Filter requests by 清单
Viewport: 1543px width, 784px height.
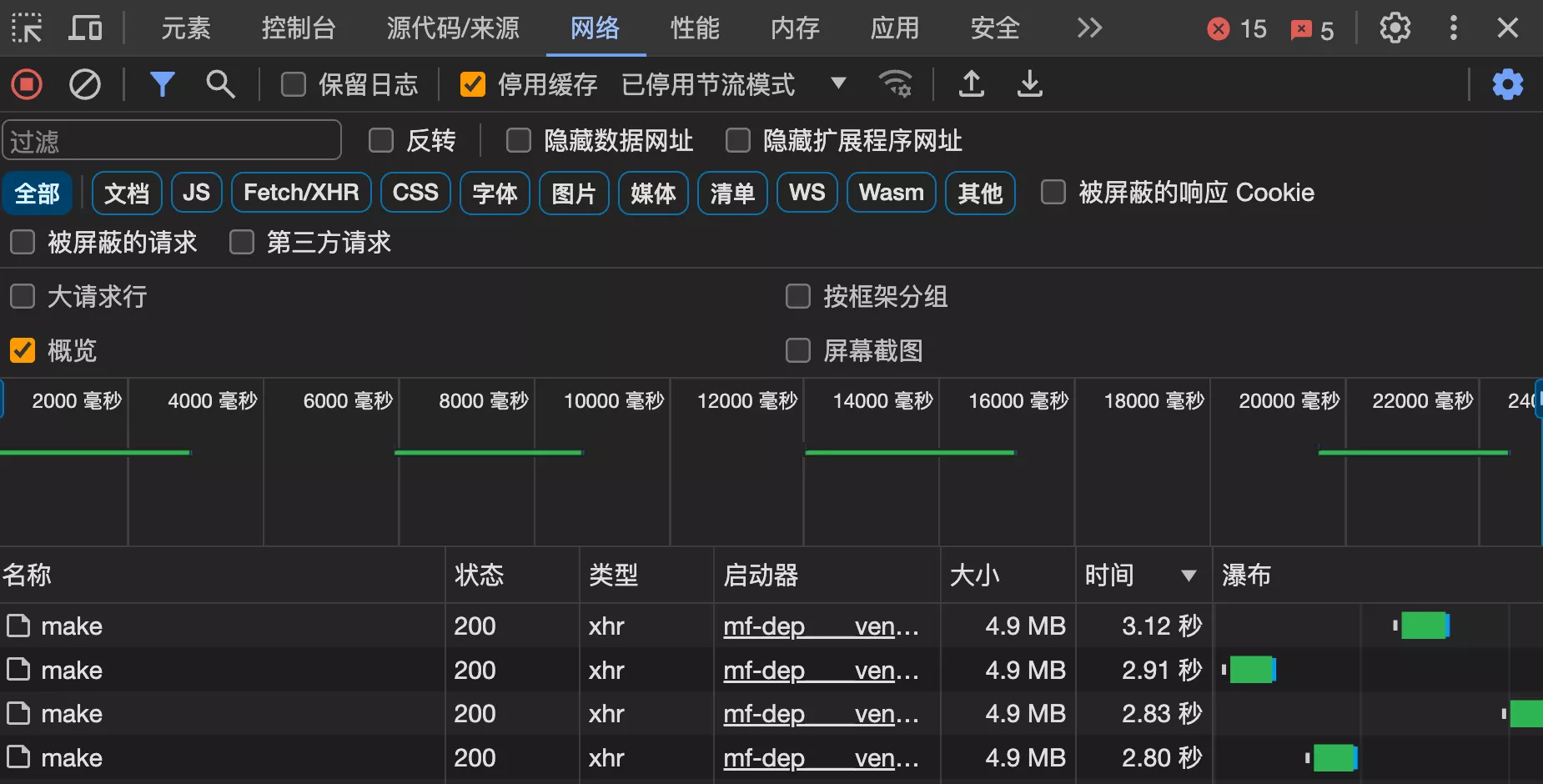point(732,193)
